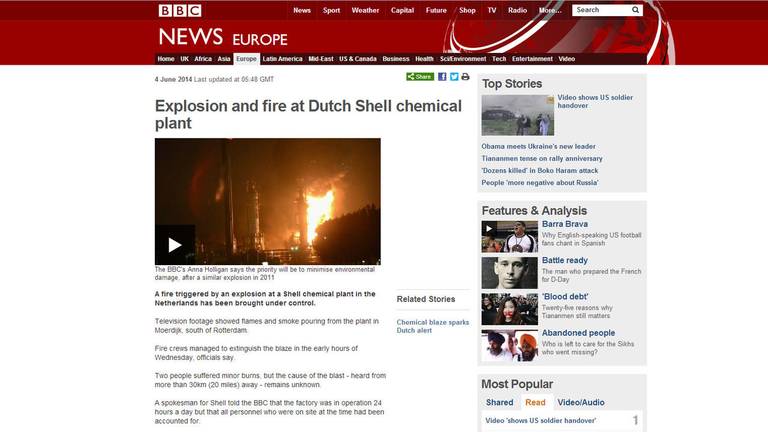Go to Sport in top navigation
This screenshot has width=768, height=432.
pos(331,10)
